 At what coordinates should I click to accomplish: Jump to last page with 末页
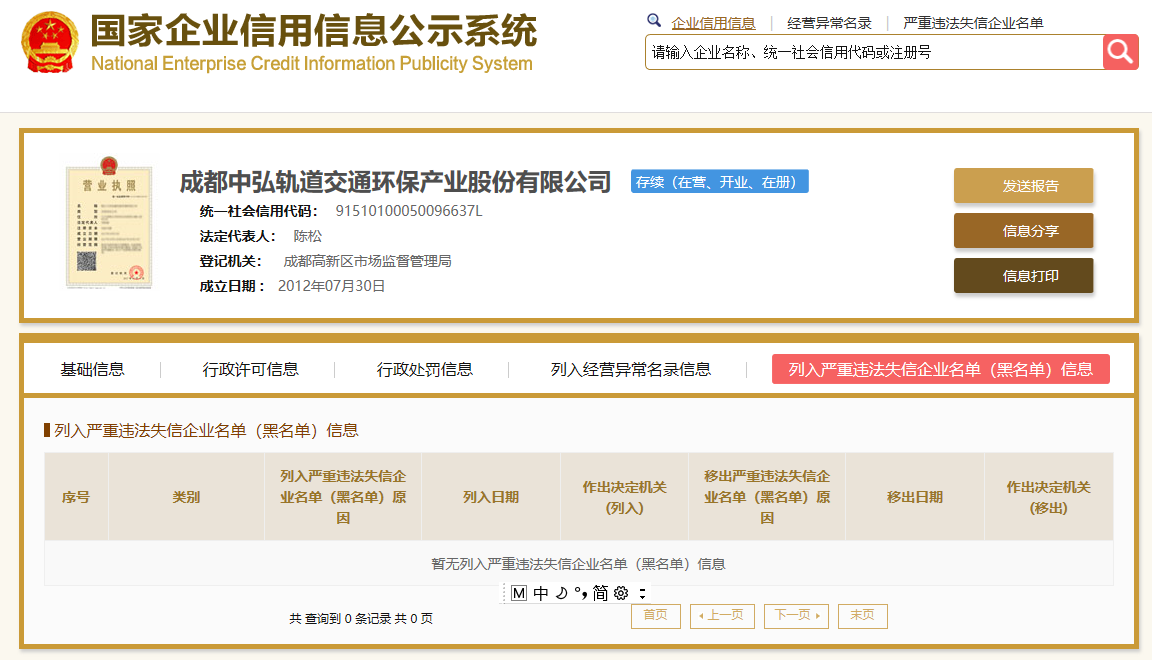click(x=863, y=616)
